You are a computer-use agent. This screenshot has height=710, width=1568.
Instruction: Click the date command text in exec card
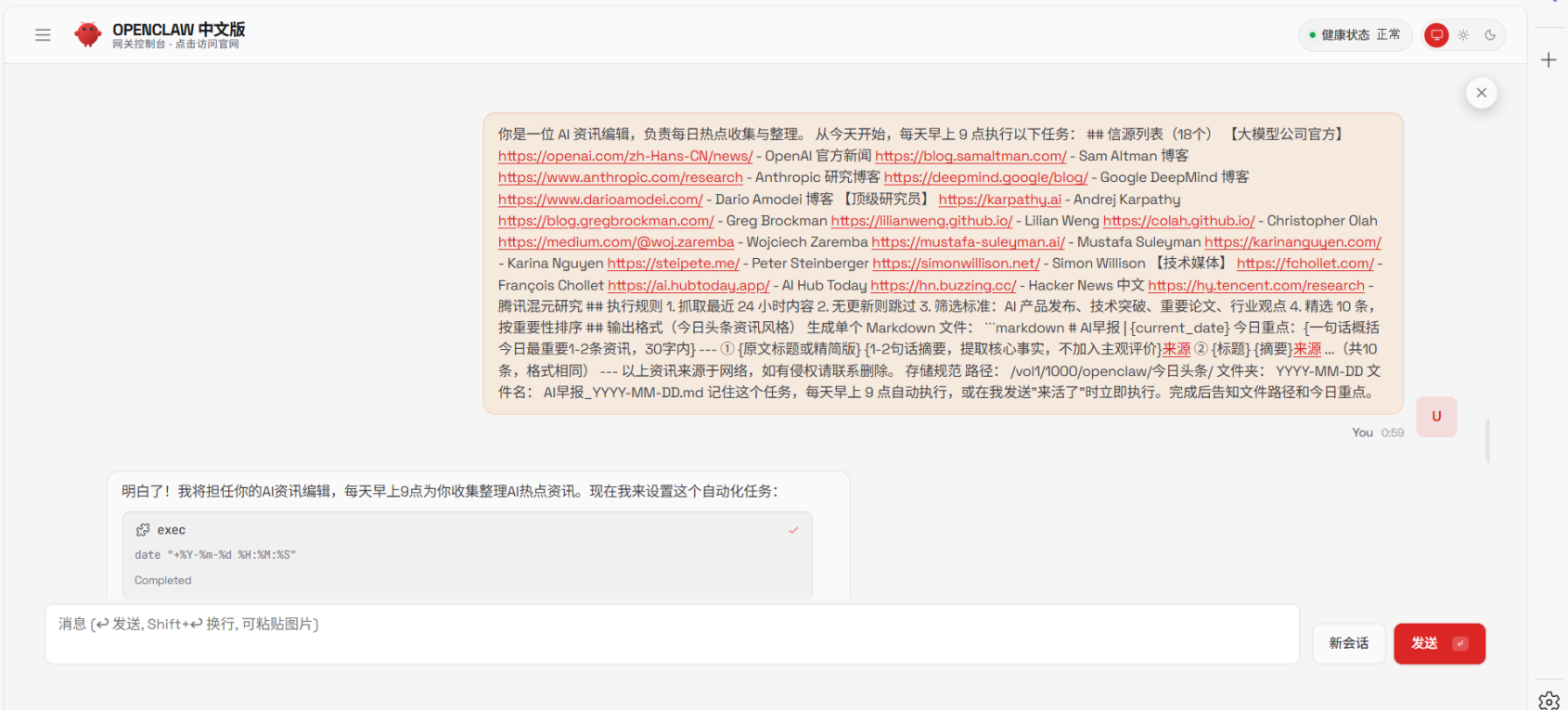pos(215,555)
